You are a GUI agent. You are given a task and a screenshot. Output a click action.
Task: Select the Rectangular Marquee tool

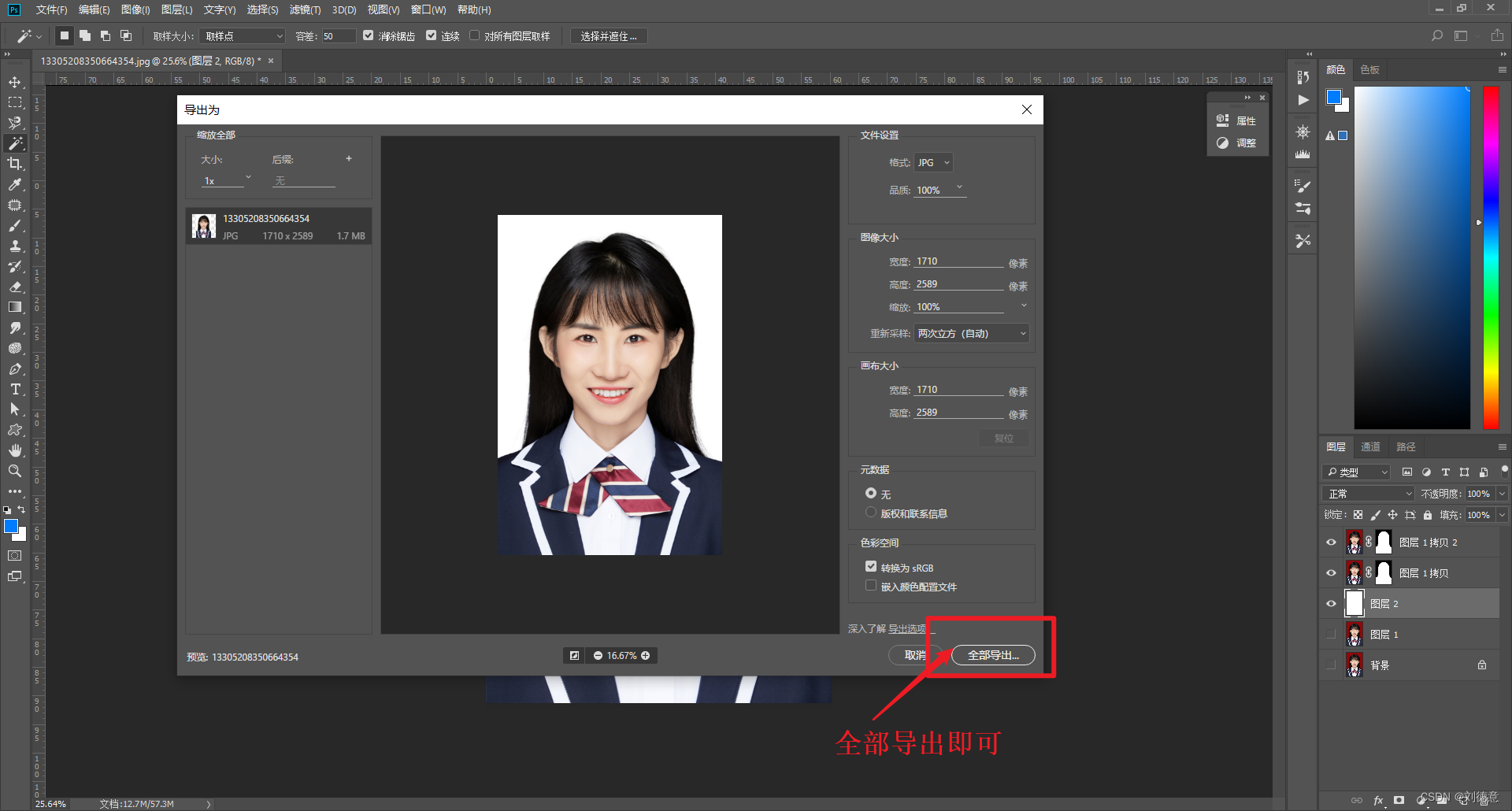[15, 102]
